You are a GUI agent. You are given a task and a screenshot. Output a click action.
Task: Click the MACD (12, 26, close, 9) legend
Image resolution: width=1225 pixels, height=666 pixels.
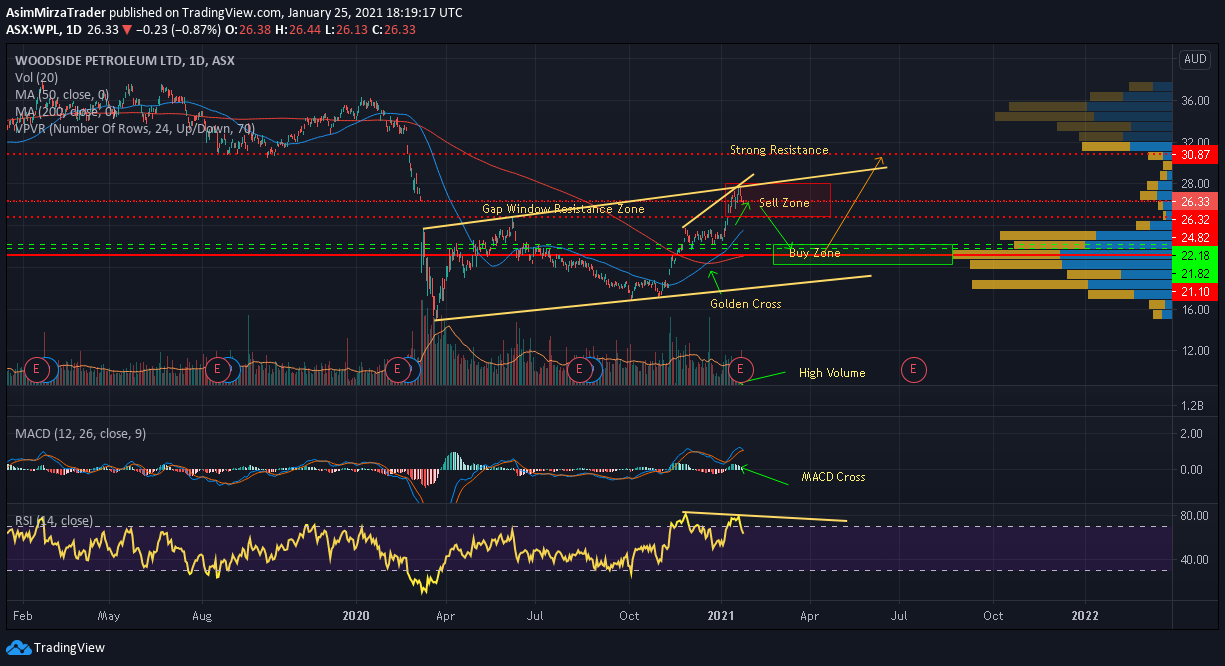82,434
